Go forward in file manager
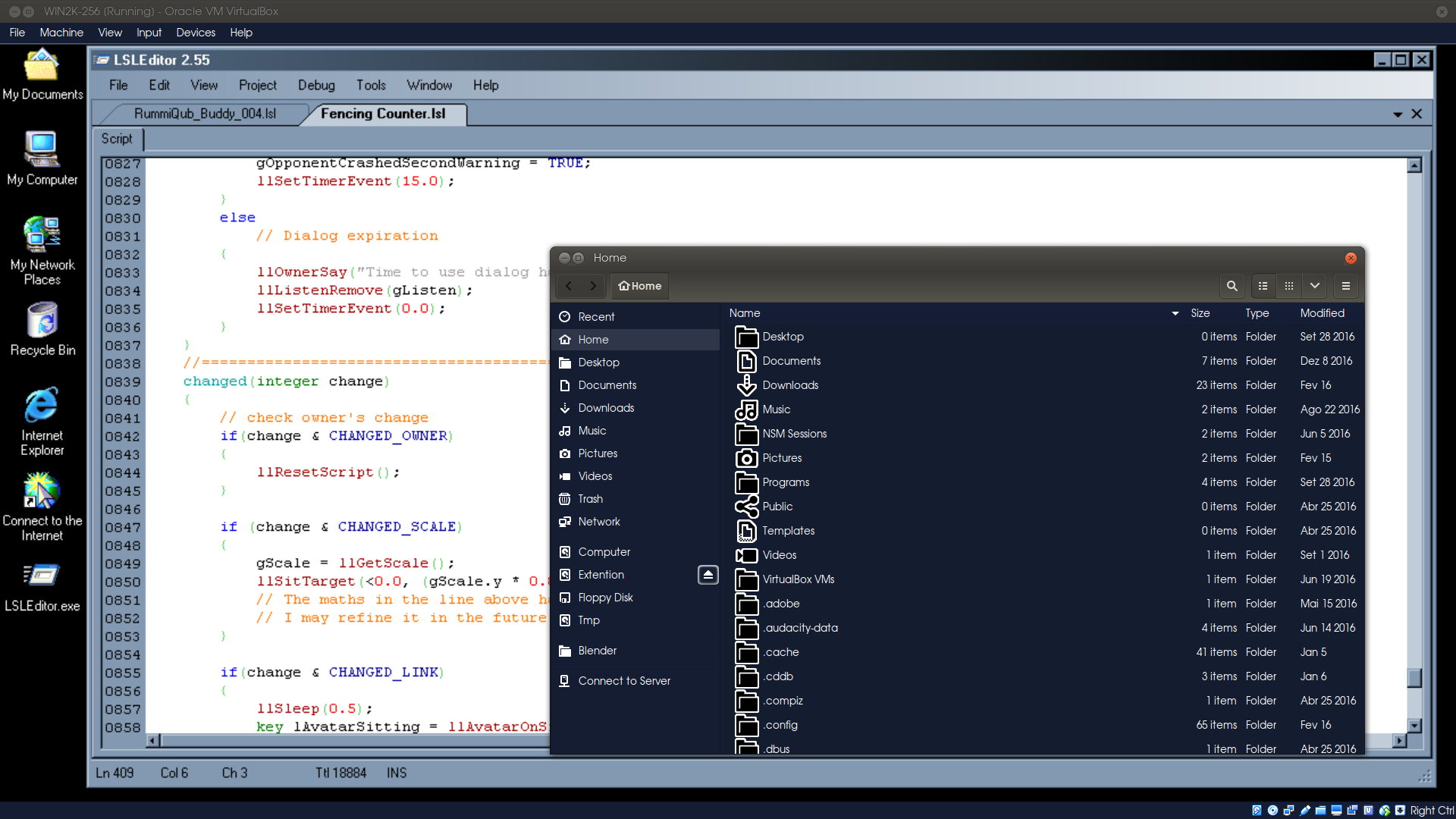 [593, 286]
